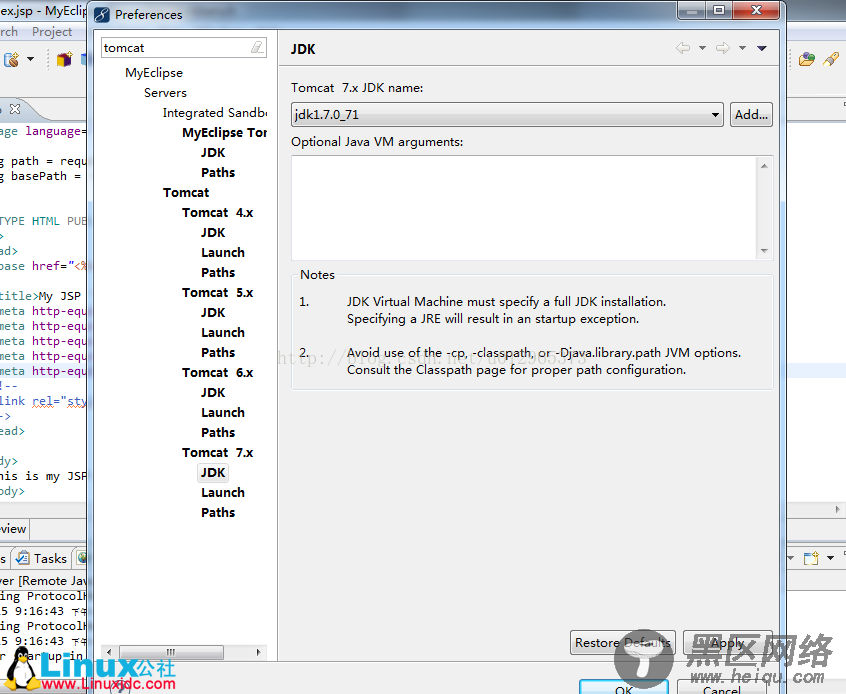This screenshot has height=694, width=846.
Task: Open the back history dropdown arrow
Action: [x=702, y=48]
